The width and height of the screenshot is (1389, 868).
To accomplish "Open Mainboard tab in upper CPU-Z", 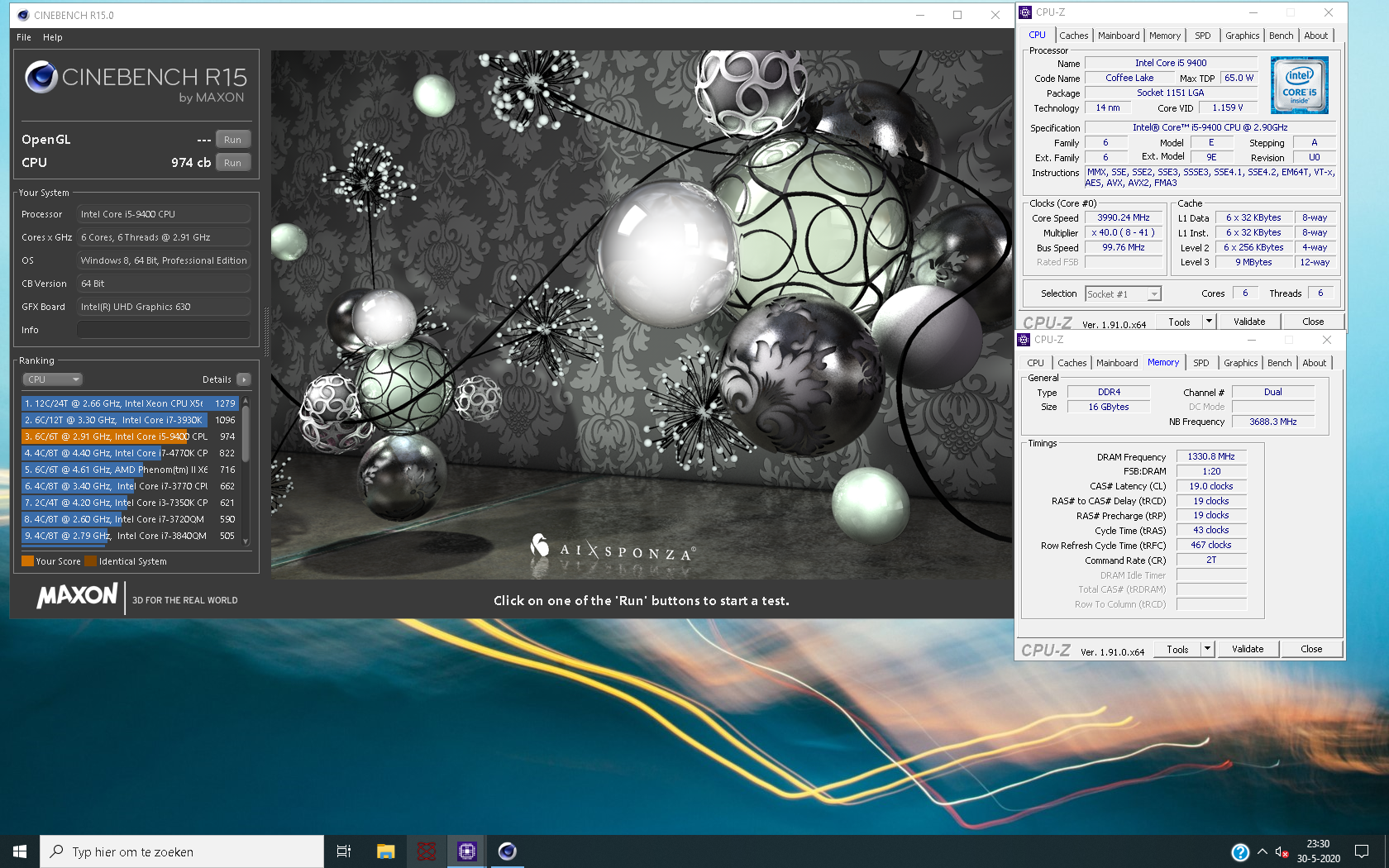I will pos(1119,36).
